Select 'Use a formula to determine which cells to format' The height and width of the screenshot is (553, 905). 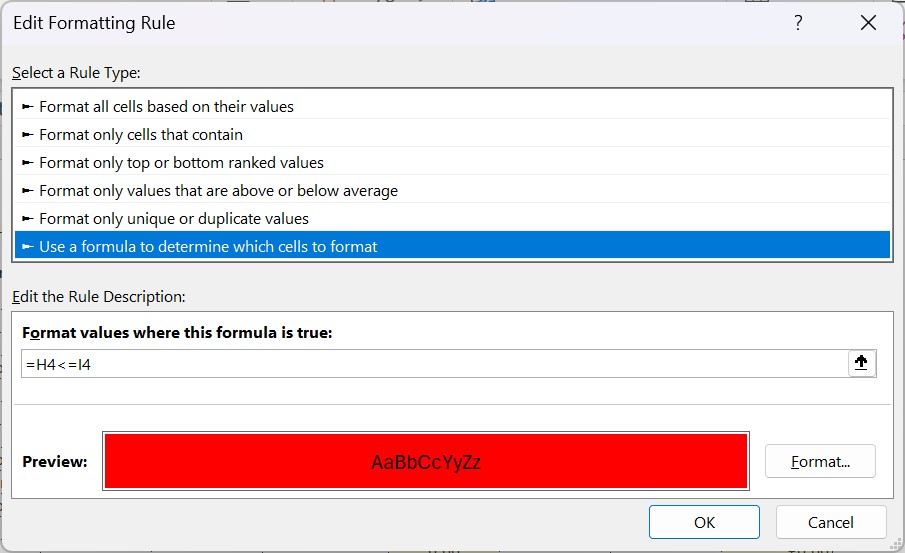pyautogui.click(x=208, y=246)
